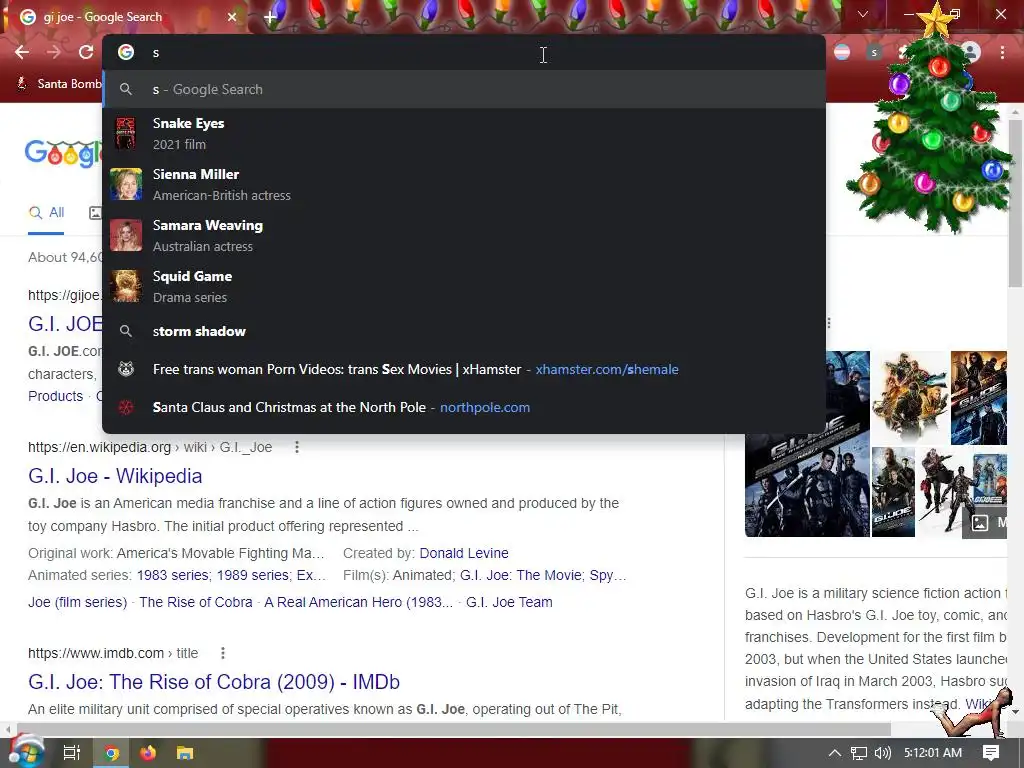This screenshot has width=1024, height=768.
Task: Open more options for the Wikipedia result
Action: 297,447
